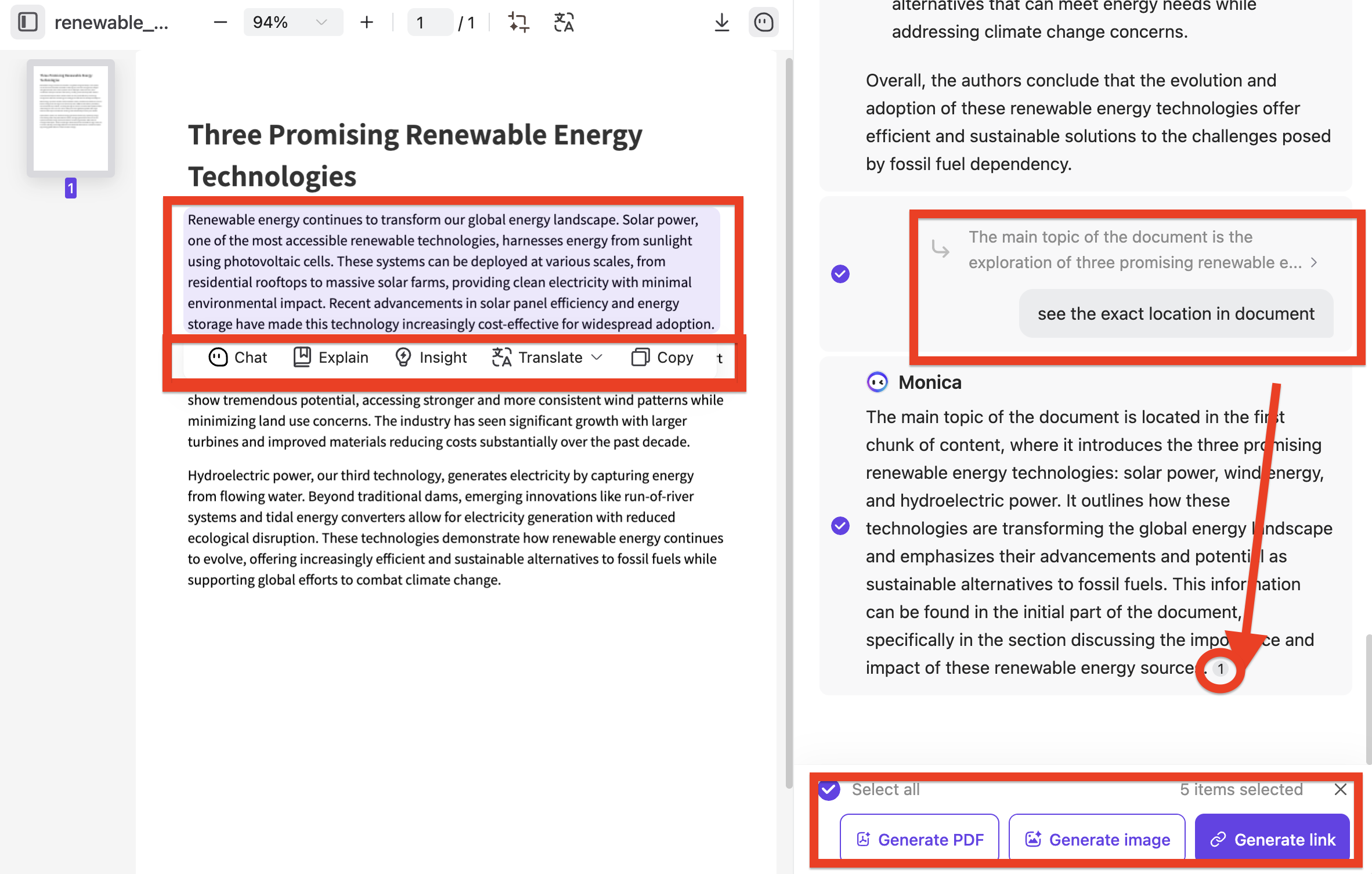1372x874 pixels.
Task: Copy the selected paragraph
Action: click(x=662, y=357)
